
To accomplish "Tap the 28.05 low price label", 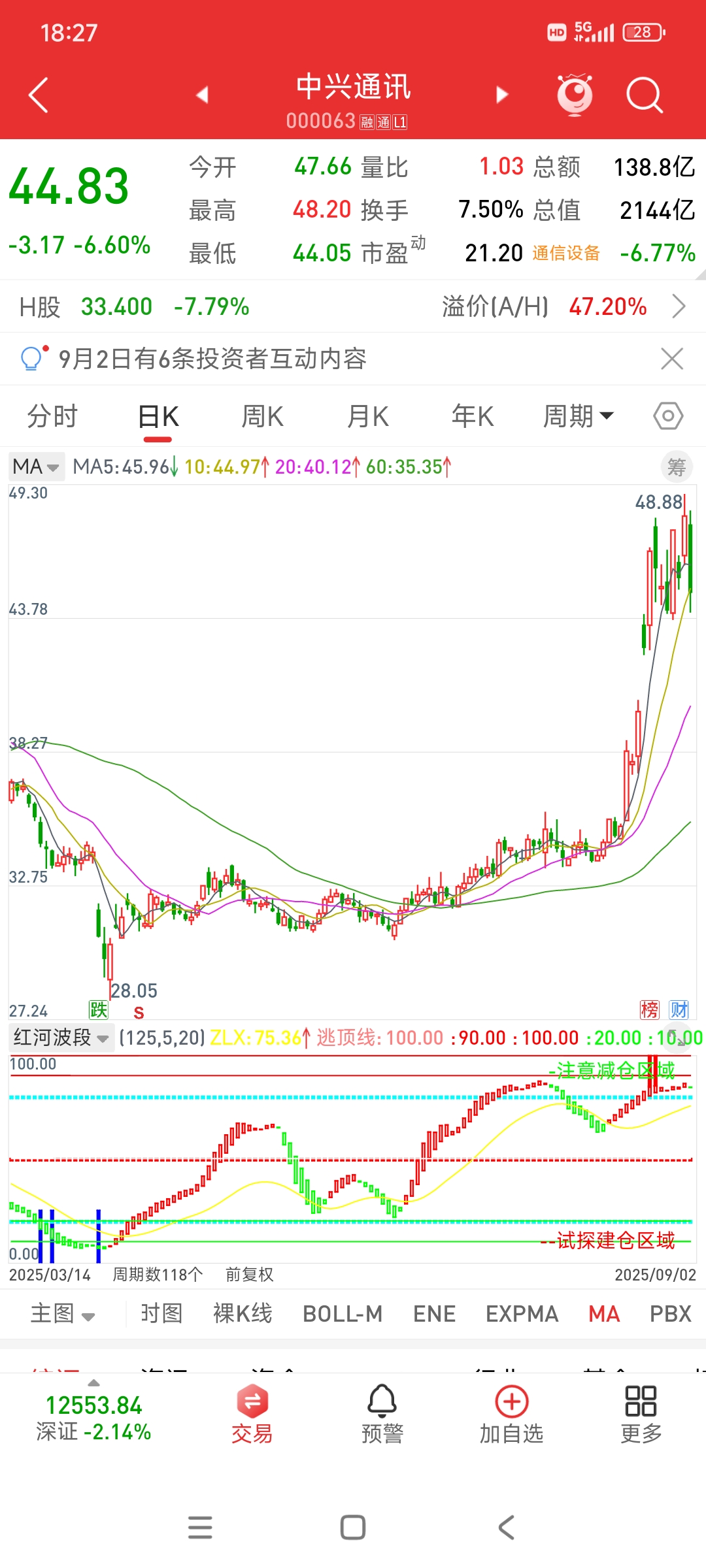I will tap(134, 990).
